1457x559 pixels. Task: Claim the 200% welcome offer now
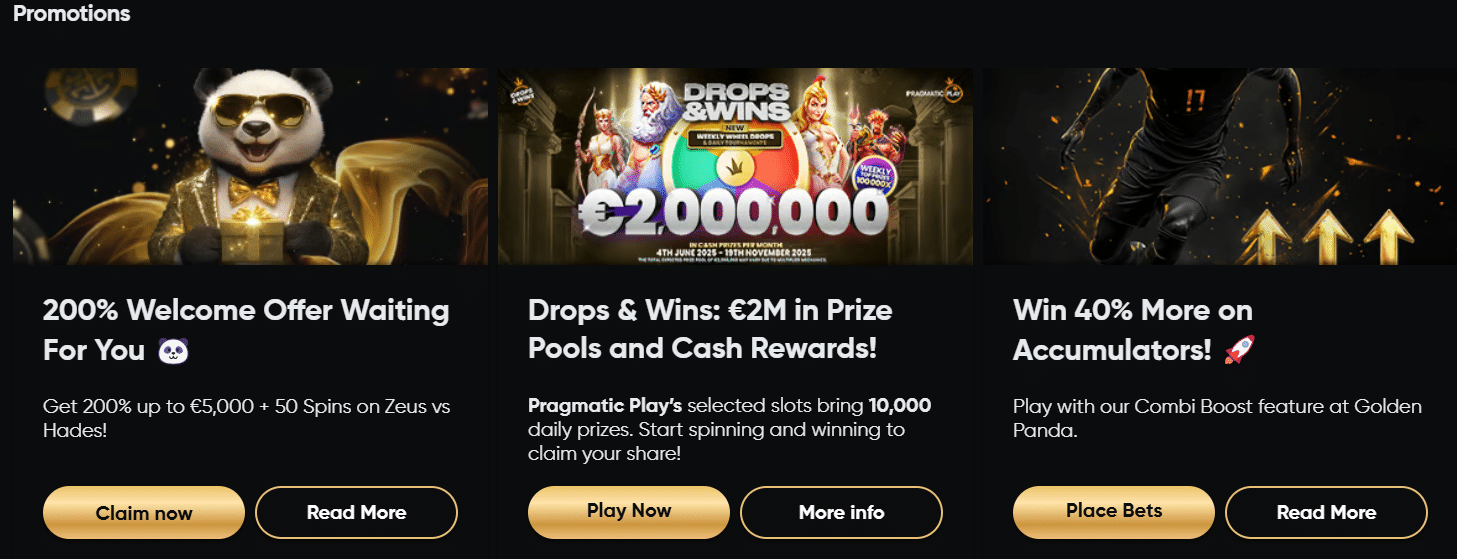click(x=144, y=513)
